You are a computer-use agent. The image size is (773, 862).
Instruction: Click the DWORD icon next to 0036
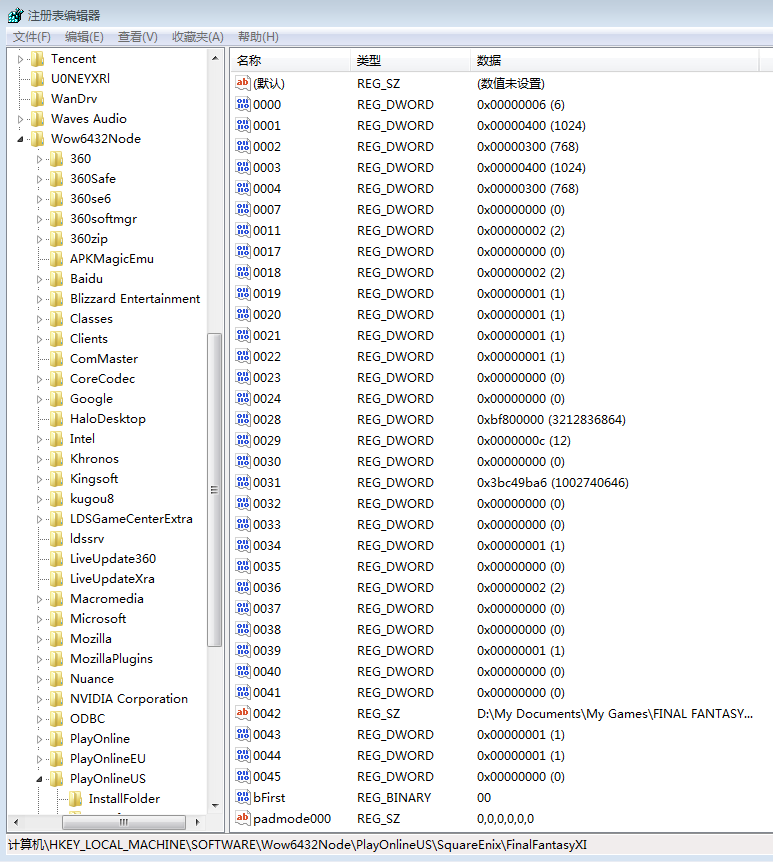(242, 587)
